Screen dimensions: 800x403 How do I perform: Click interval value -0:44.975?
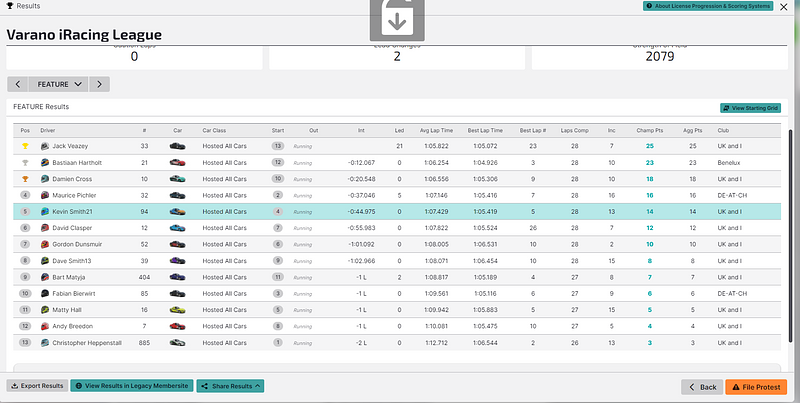pos(361,212)
